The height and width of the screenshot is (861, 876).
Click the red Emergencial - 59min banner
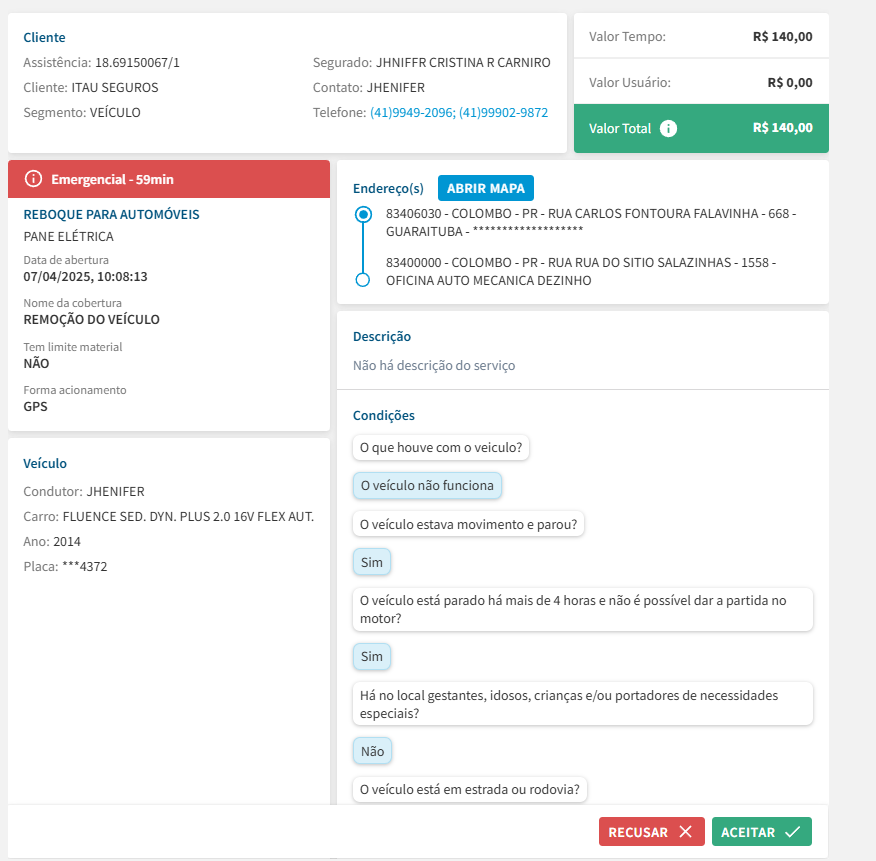point(168,179)
